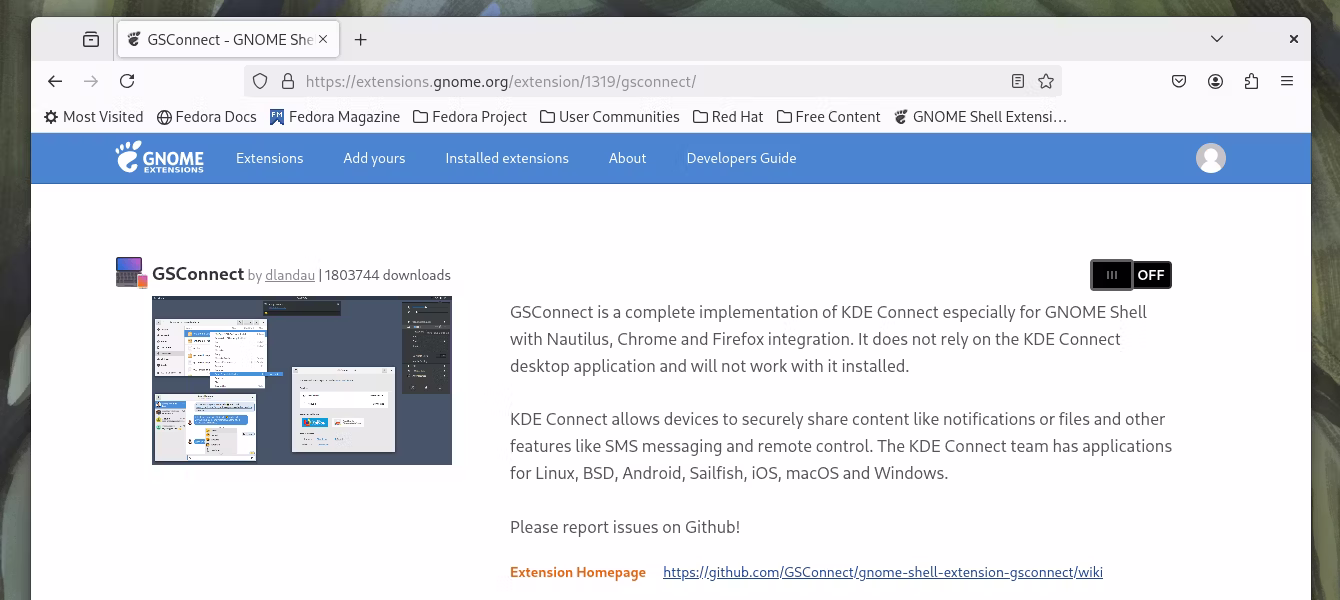Open the Firefox hamburger application menu
1340x600 pixels.
click(x=1287, y=81)
